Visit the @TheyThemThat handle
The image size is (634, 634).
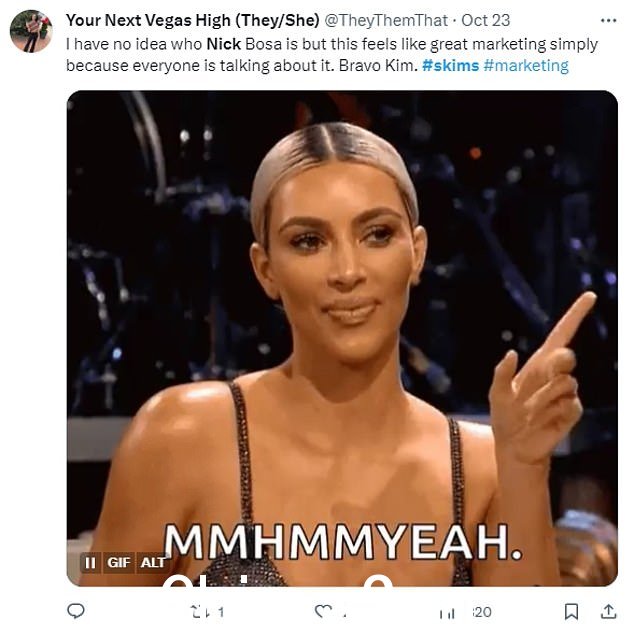386,20
